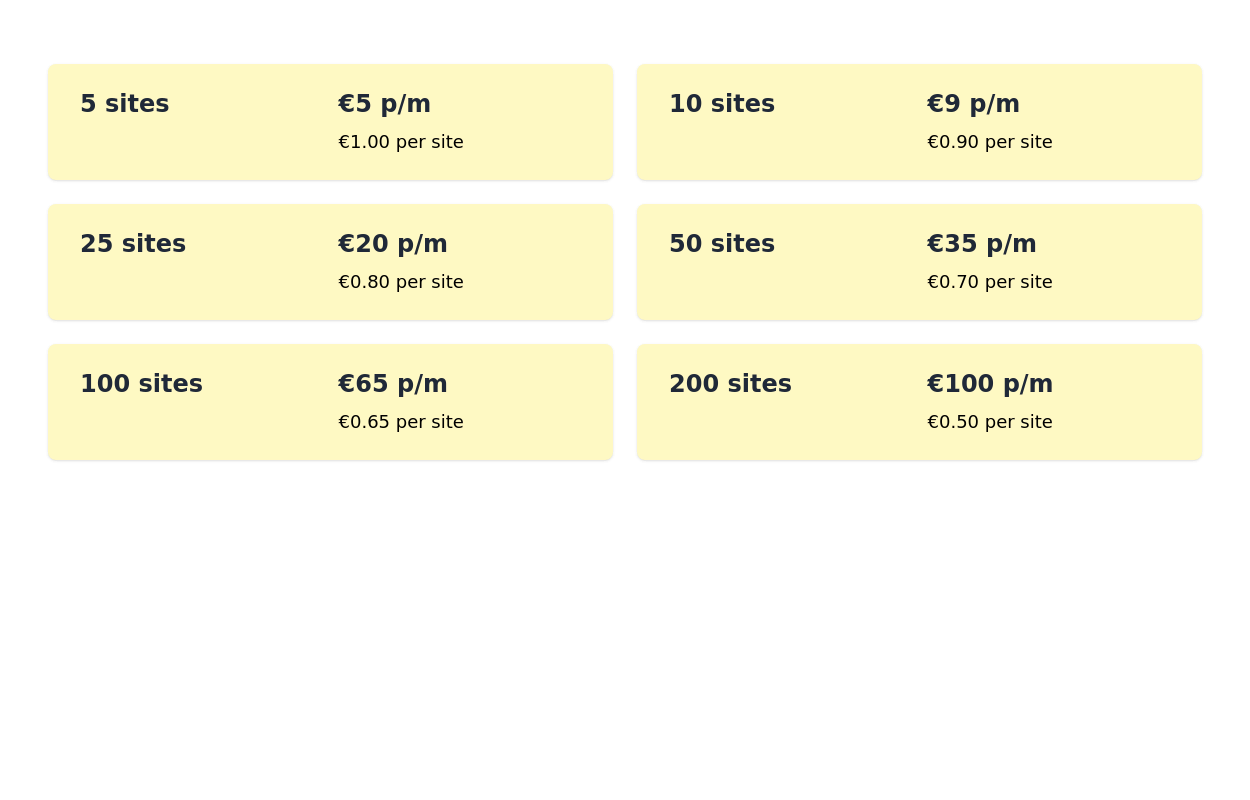Click the €0.70 per site text

pos(990,281)
